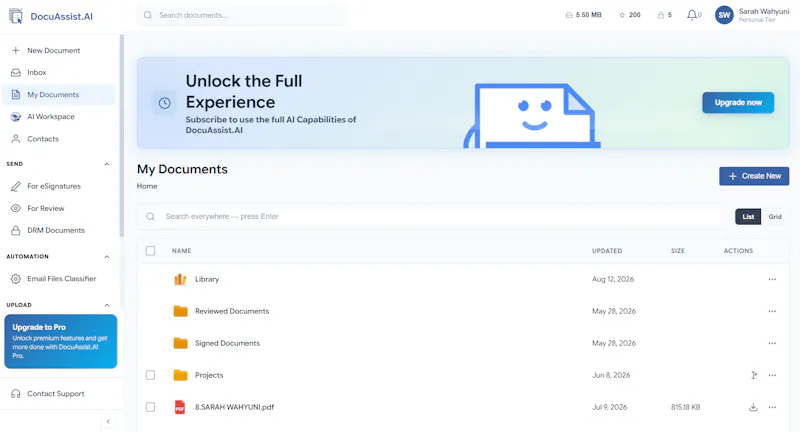Click the Contacts person icon
The width and height of the screenshot is (800, 432).
16,139
